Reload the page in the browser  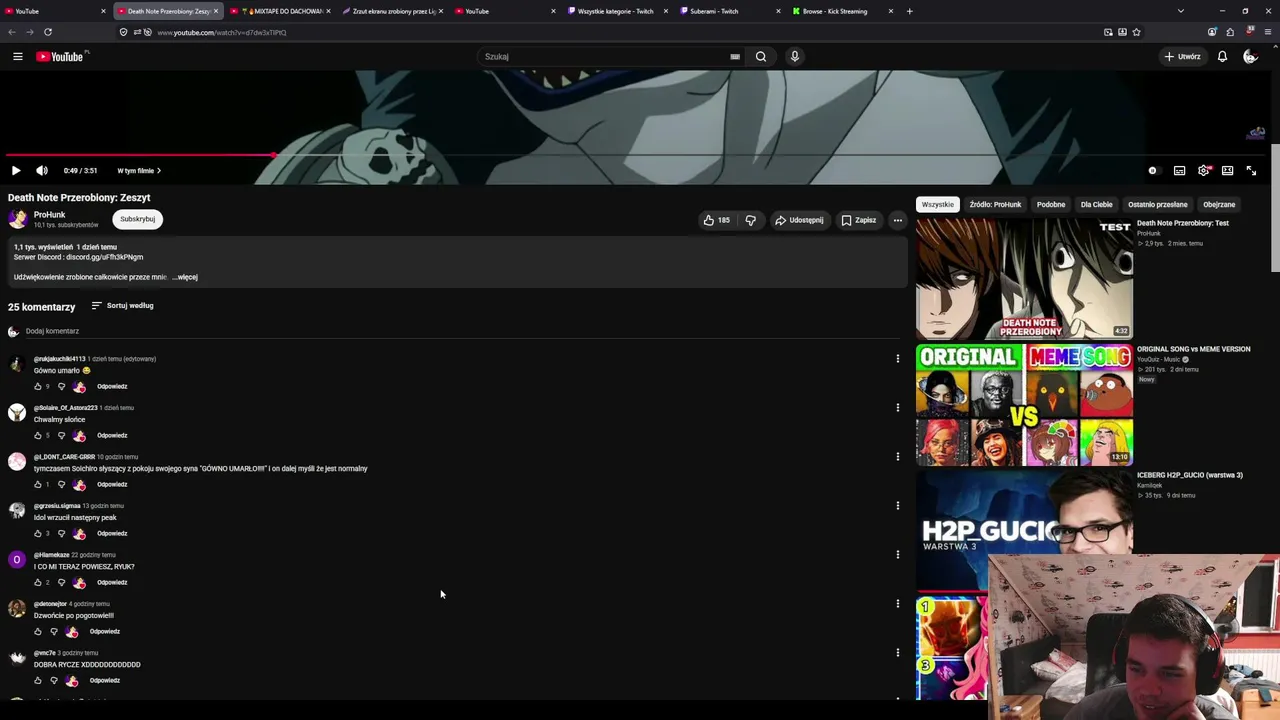click(x=47, y=32)
